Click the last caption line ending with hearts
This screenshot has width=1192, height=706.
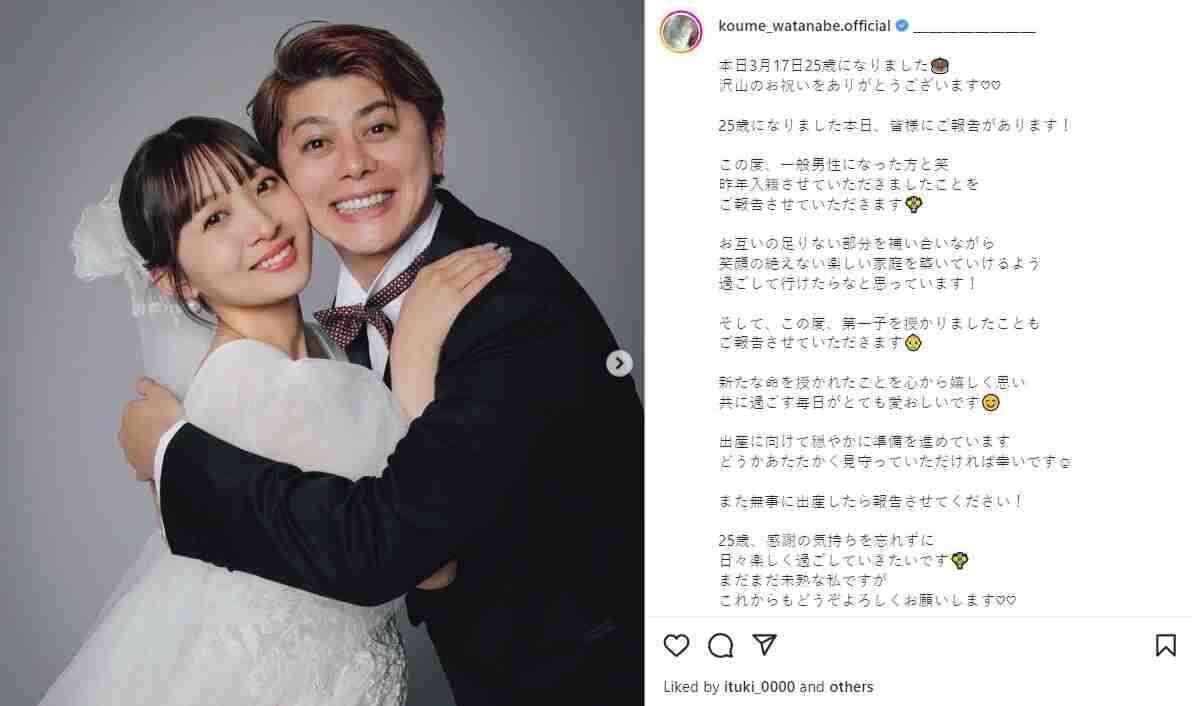(x=867, y=600)
